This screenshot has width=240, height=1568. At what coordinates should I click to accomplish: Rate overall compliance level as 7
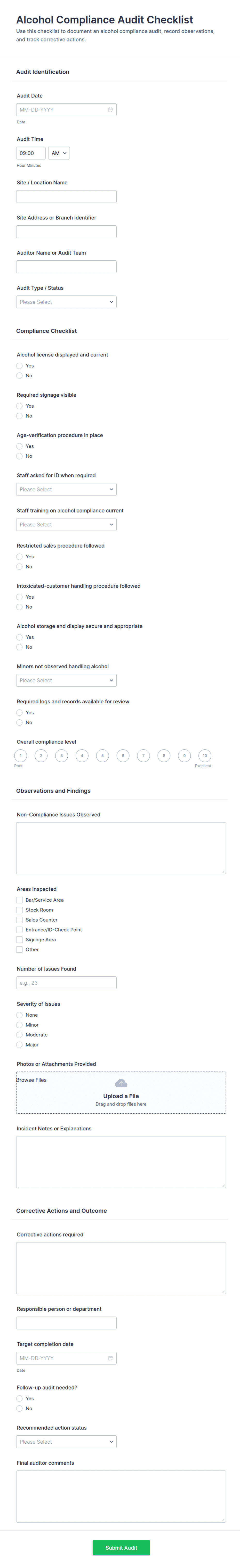coord(143,755)
